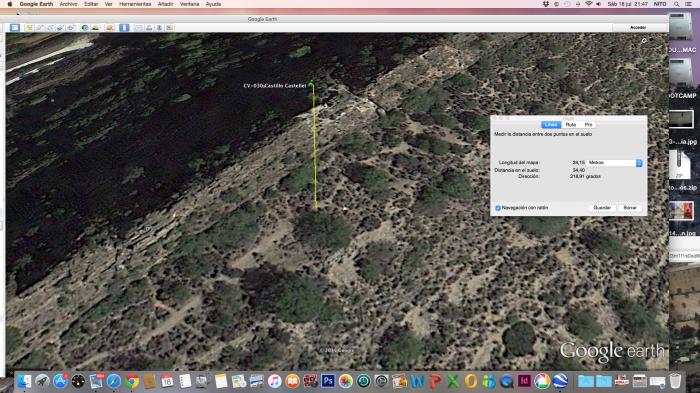Screen dimensions: 700x393
Task: Click the Borrar button
Action: (629, 208)
